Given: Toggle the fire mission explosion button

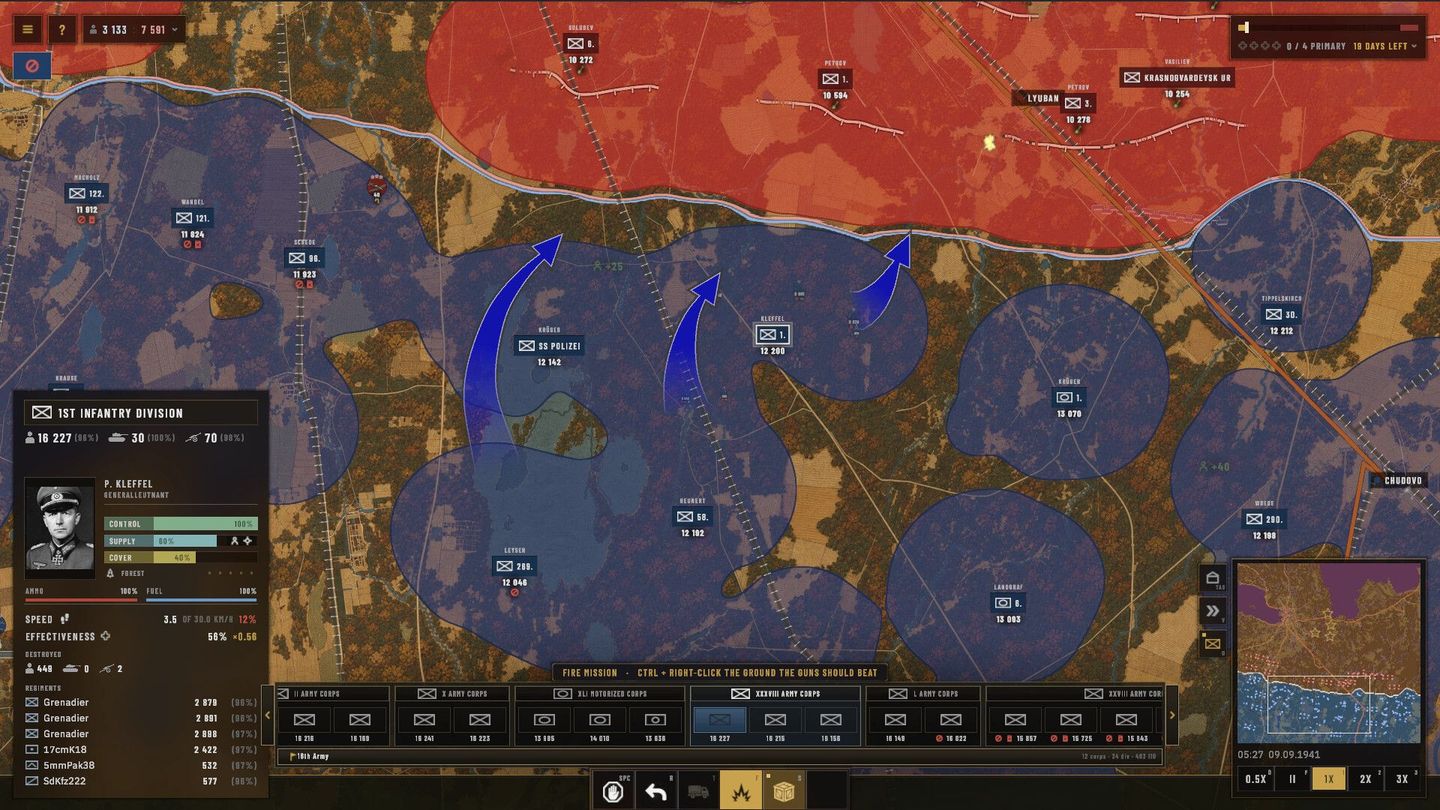Looking at the screenshot, I should coord(742,791).
